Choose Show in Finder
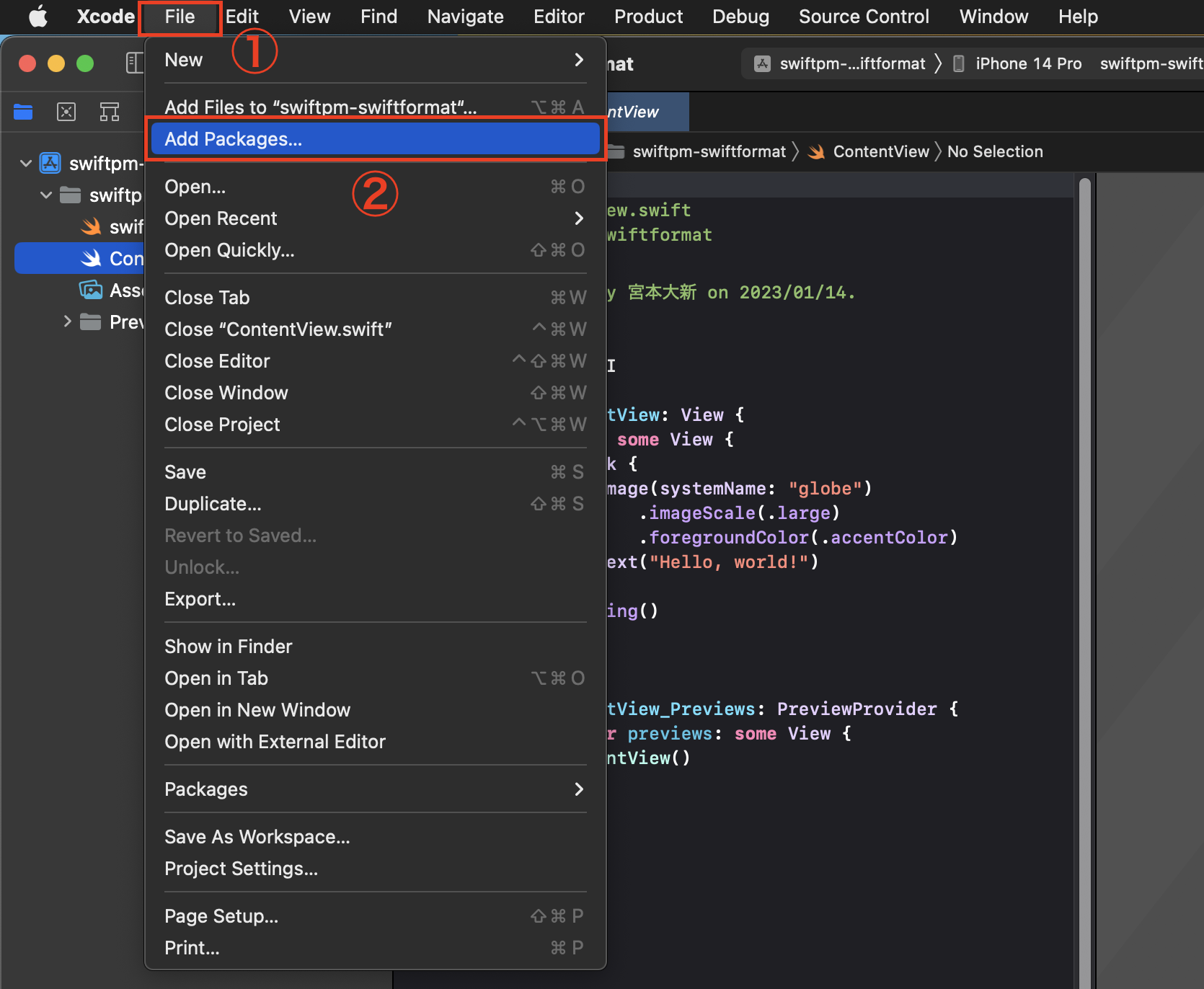Viewport: 1204px width, 989px height. click(375, 647)
